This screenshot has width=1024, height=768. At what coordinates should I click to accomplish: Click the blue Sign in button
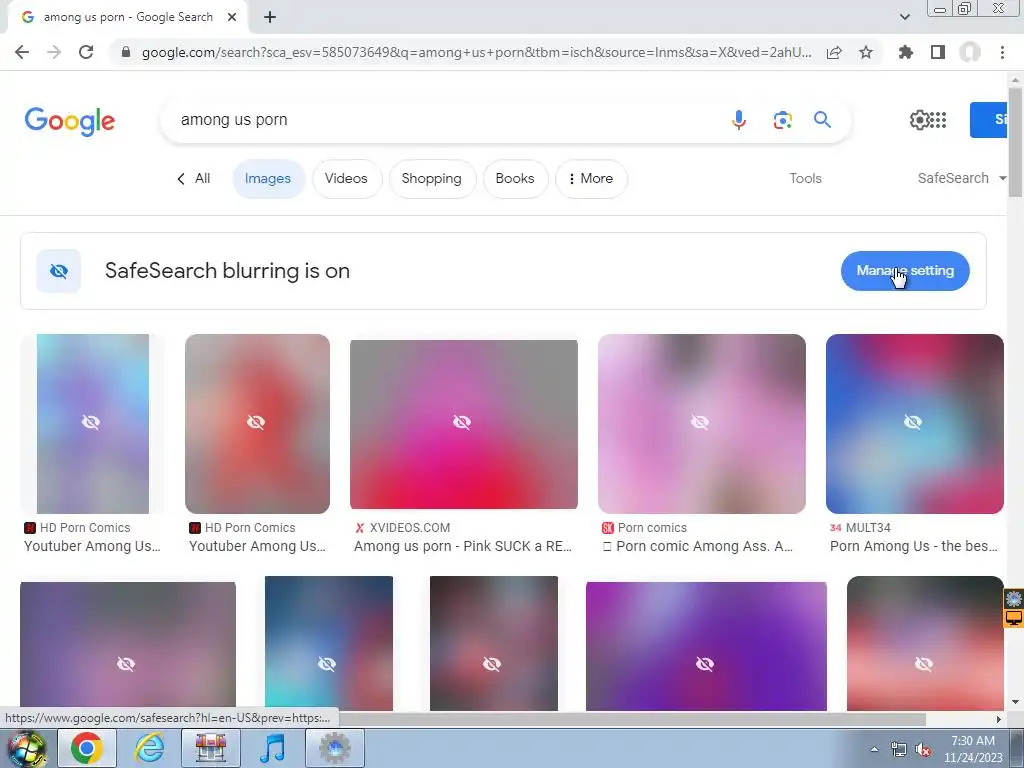coord(989,120)
